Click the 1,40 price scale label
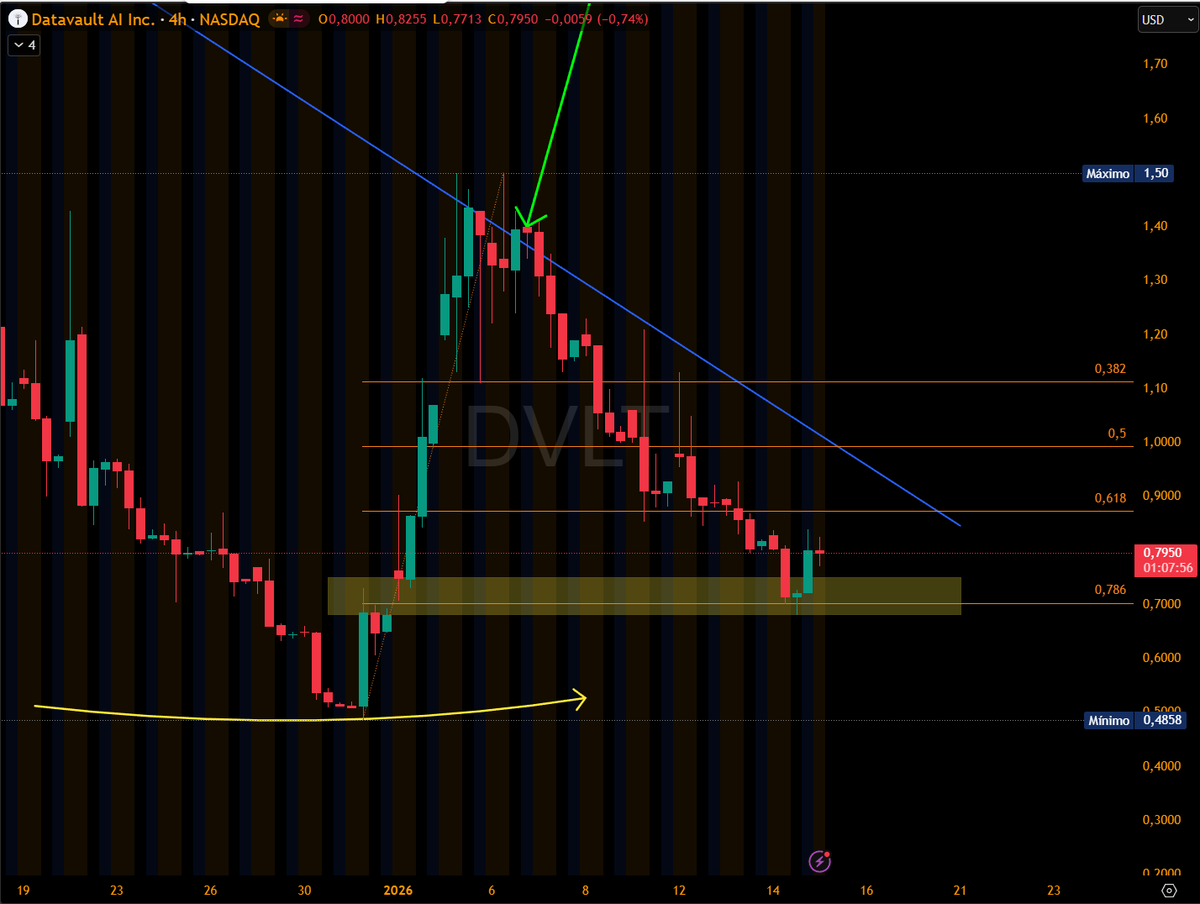The width and height of the screenshot is (1200, 904). tap(1154, 226)
